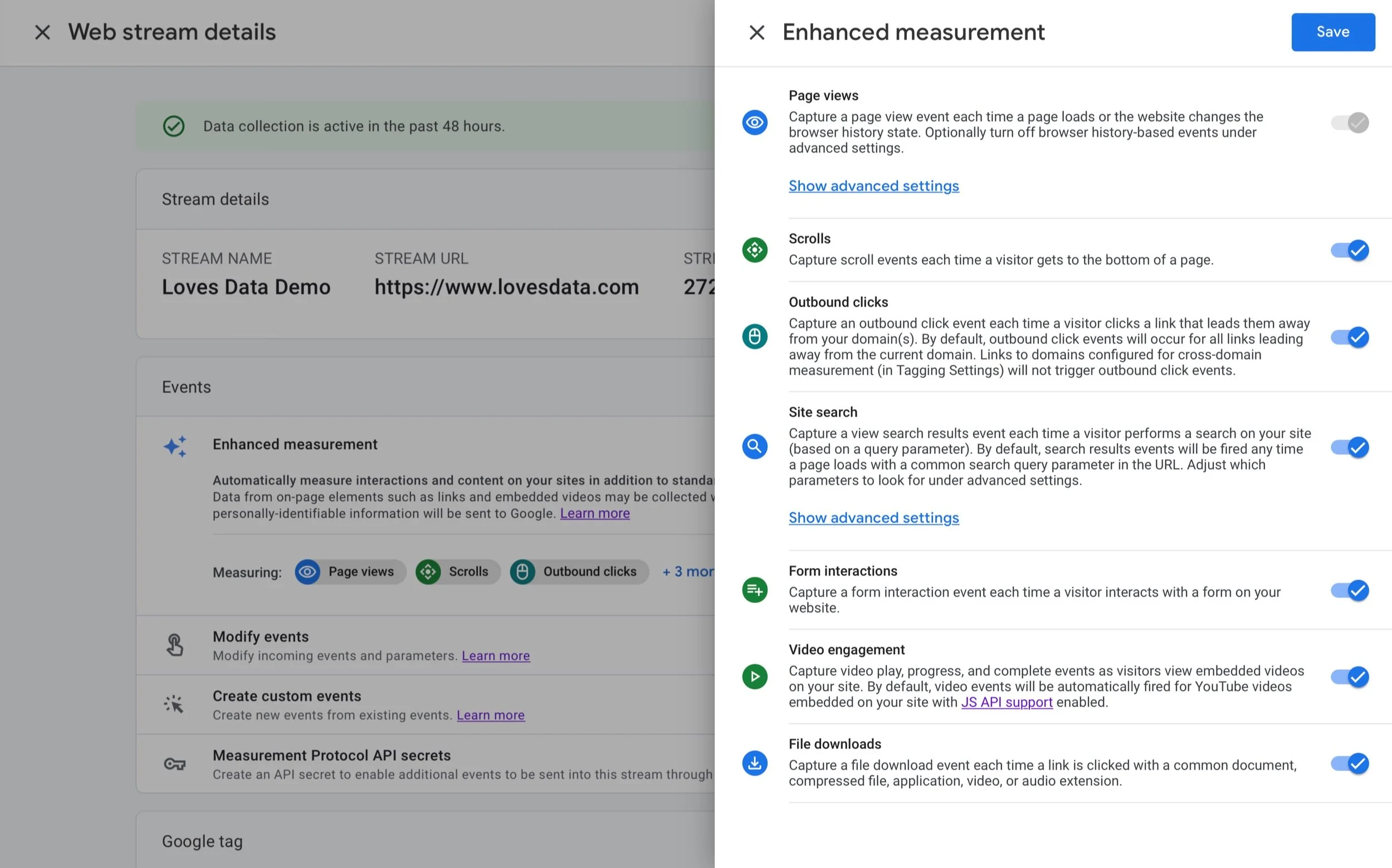Click the Site search magnifier icon
This screenshot has height=868, width=1392.
tap(755, 446)
